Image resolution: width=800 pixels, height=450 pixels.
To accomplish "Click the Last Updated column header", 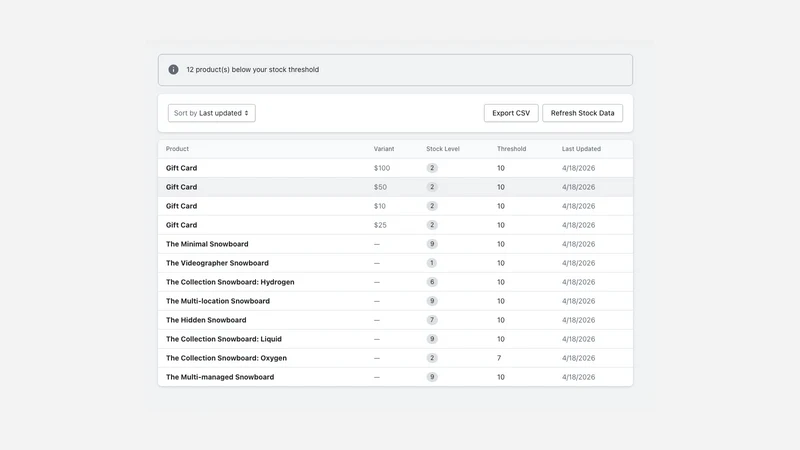I will coord(581,149).
